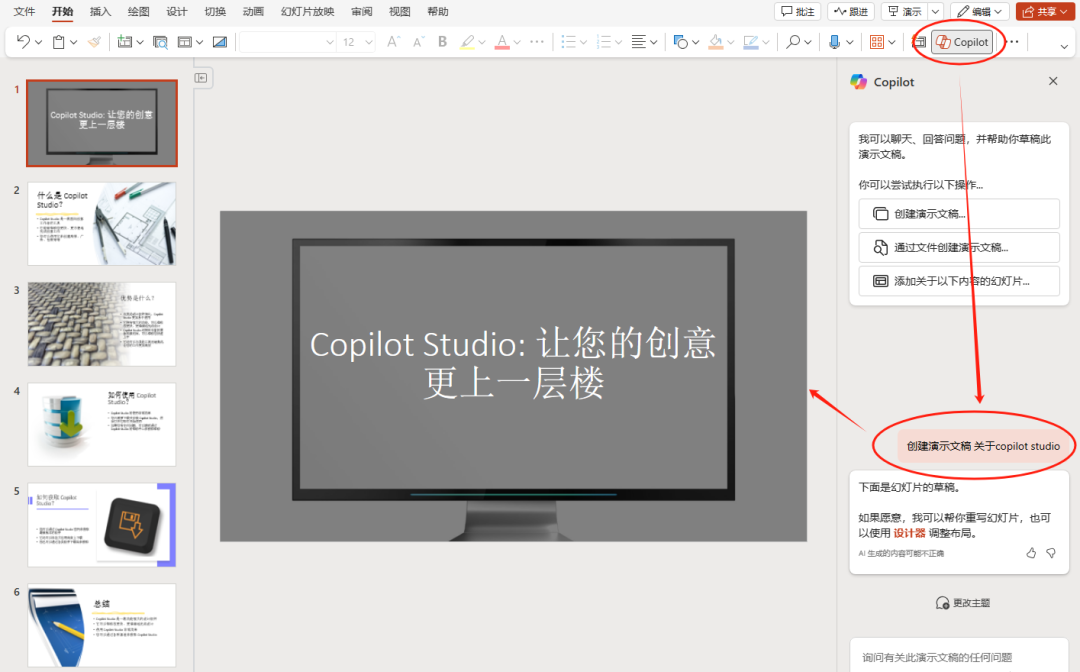Viewport: 1080px width, 672px height.
Task: Increase font size with the larger A icon
Action: 393,42
